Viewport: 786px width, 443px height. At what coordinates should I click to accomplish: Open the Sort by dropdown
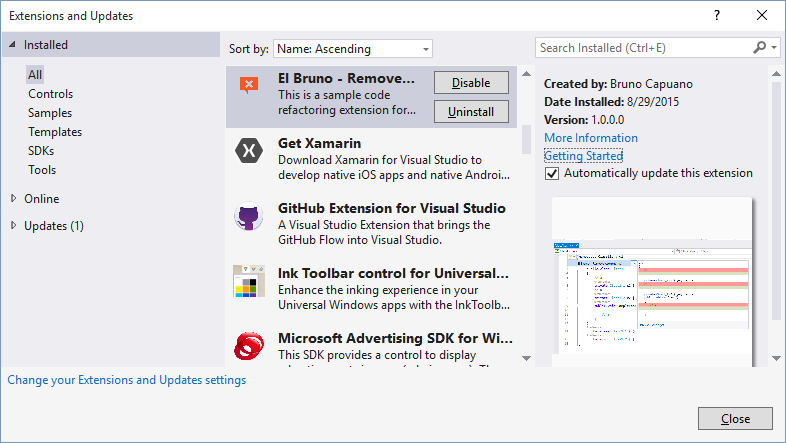tap(352, 48)
